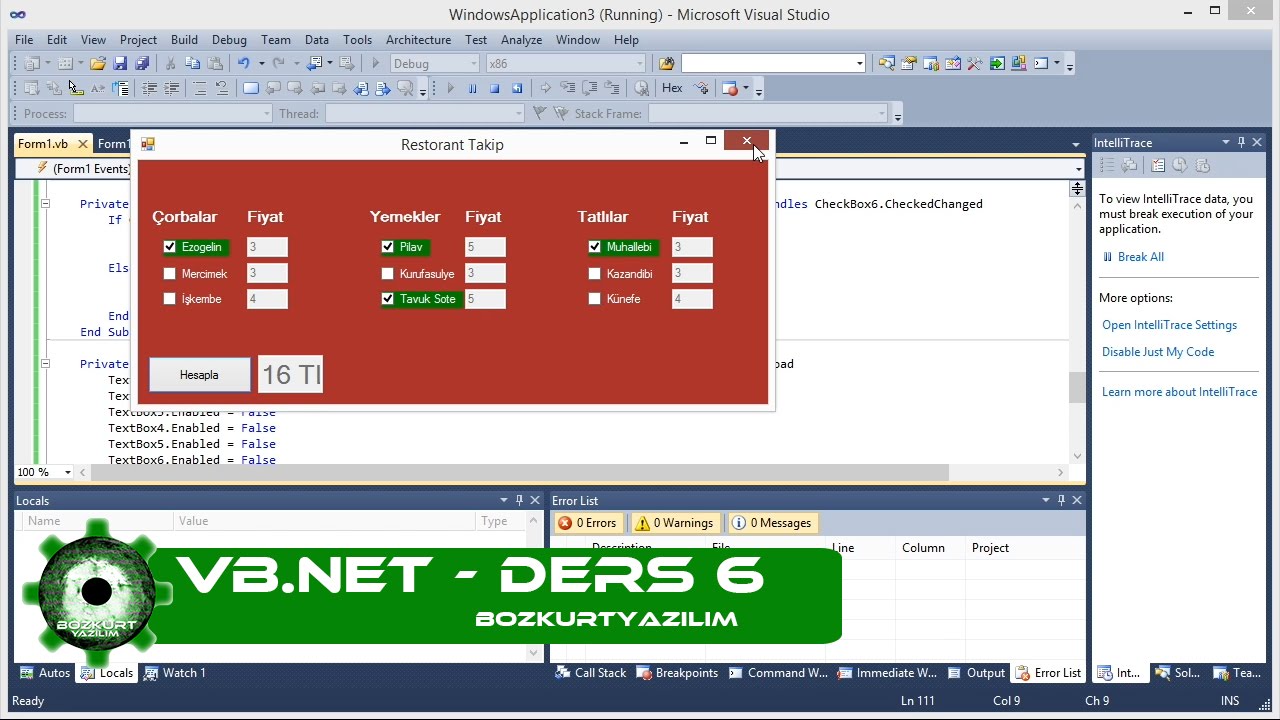The image size is (1280, 720).
Task: Toggle bookmark icon in text editor toolbar
Action: point(251,88)
